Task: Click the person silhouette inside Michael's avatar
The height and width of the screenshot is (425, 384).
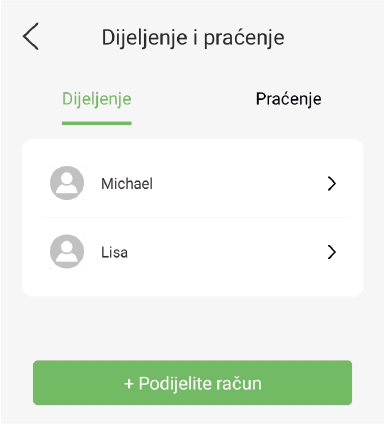Action: pyautogui.click(x=67, y=183)
